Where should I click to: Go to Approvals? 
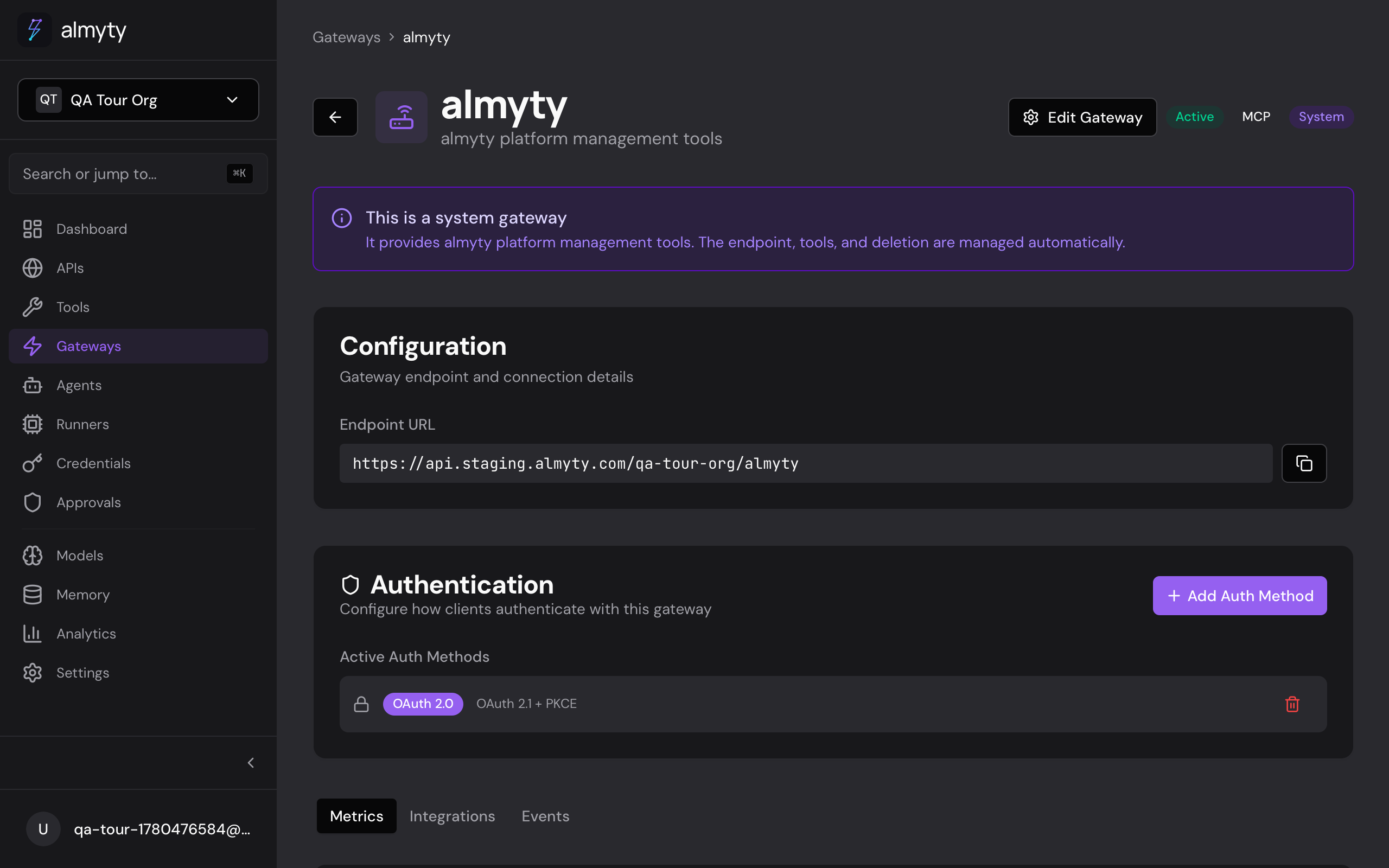[x=138, y=502]
